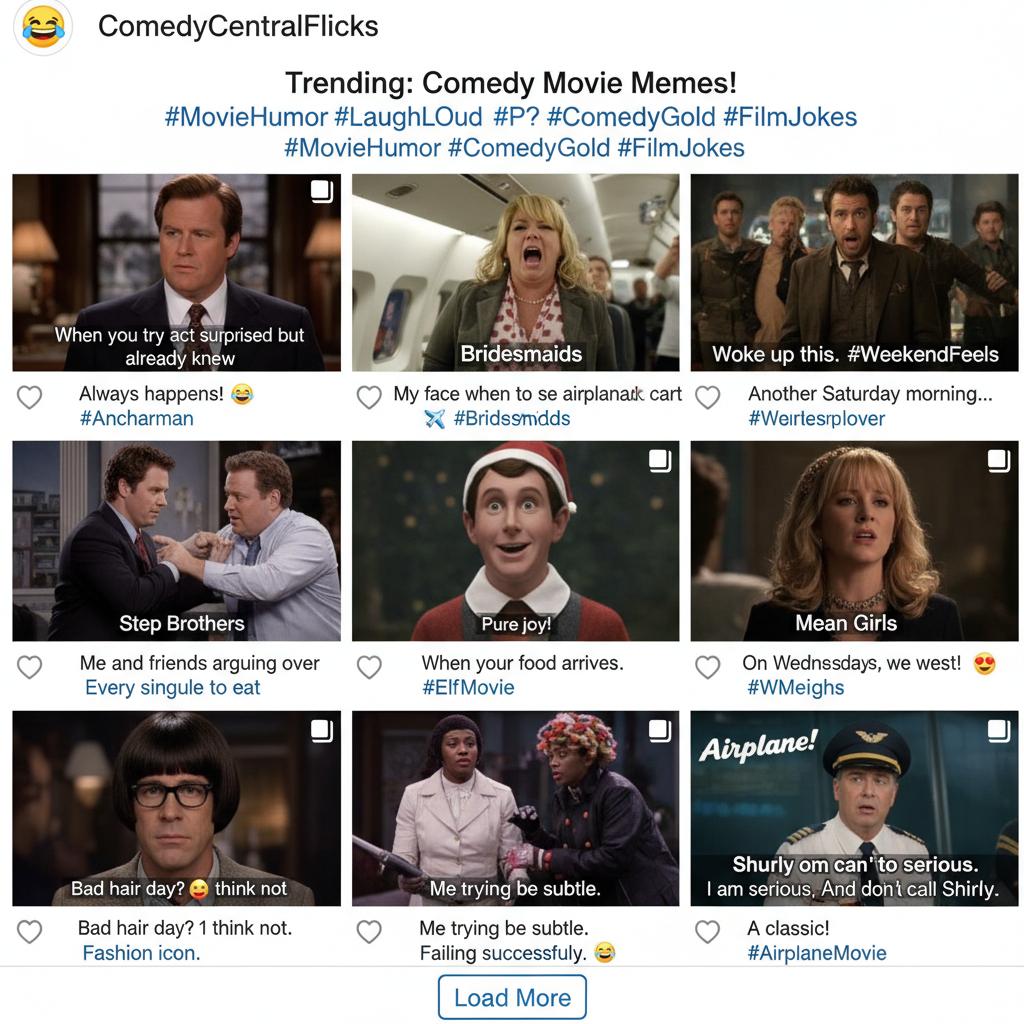Viewport: 1024px width, 1024px height.
Task: Tap the heart under the Bridesmaids post
Action: [x=369, y=397]
